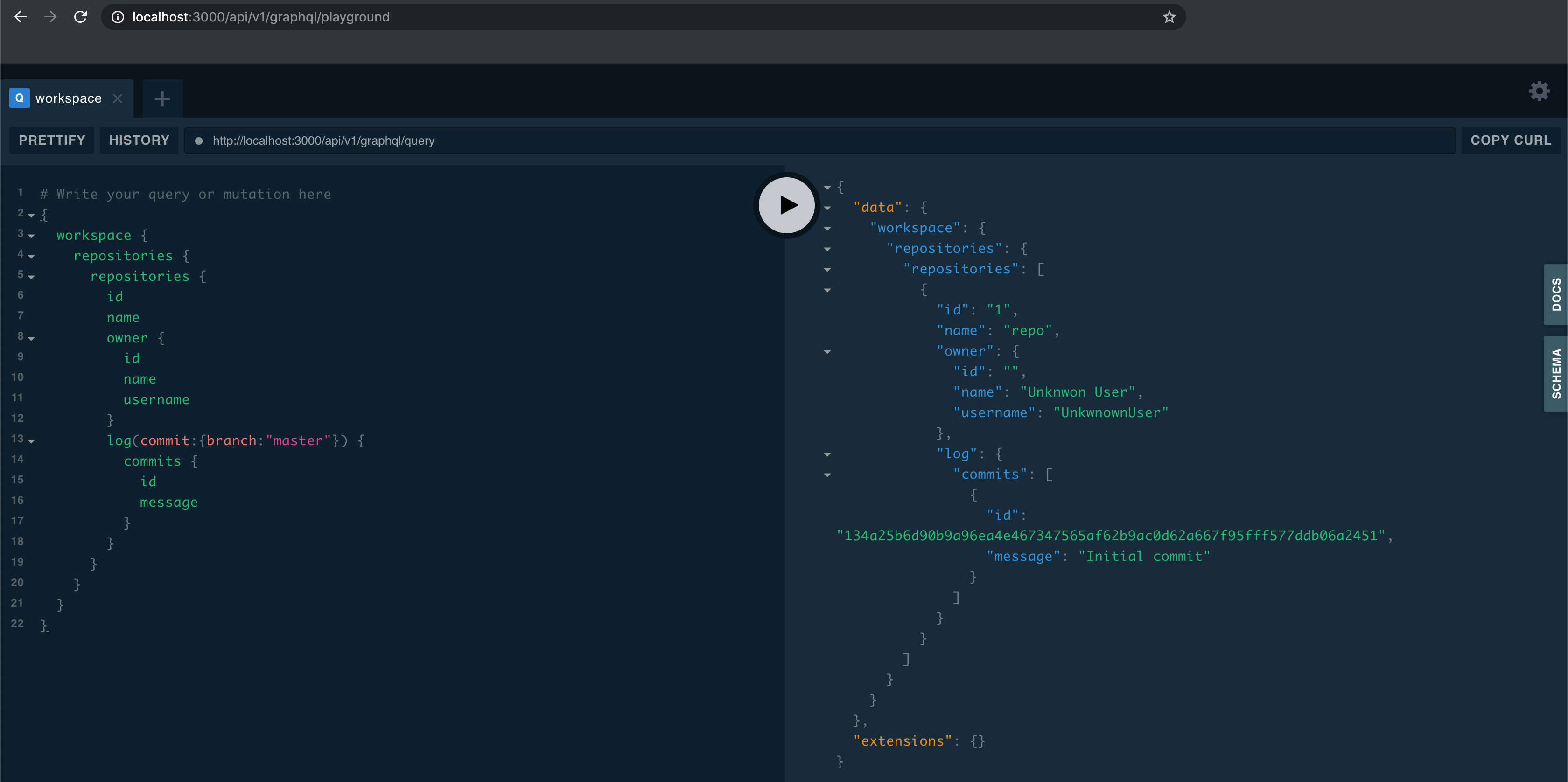
Task: View site information icon in address bar
Action: pos(118,17)
